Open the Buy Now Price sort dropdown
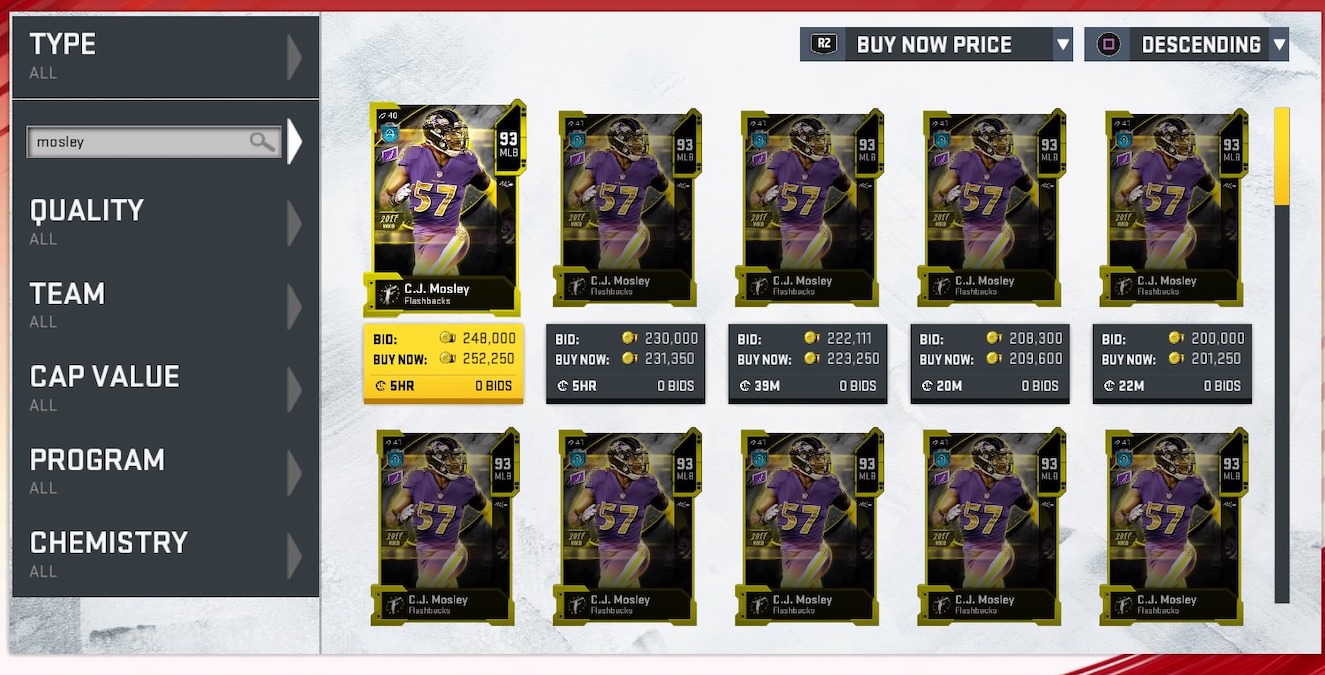This screenshot has height=675, width=1325. [x=936, y=44]
